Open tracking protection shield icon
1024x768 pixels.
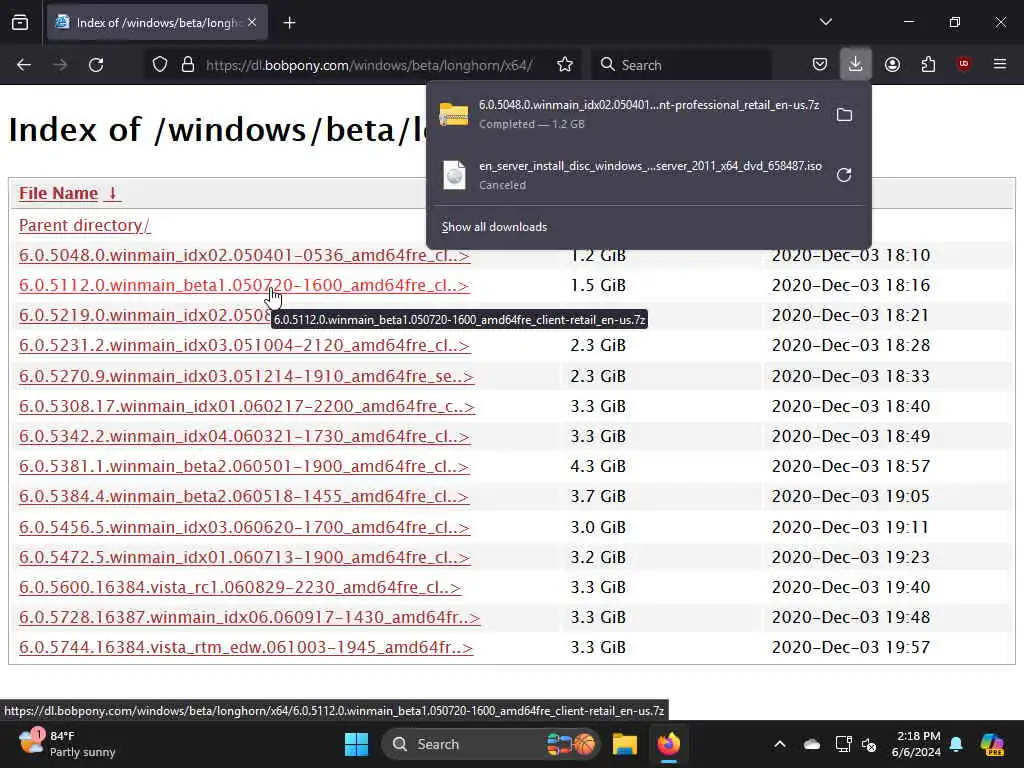[160, 65]
